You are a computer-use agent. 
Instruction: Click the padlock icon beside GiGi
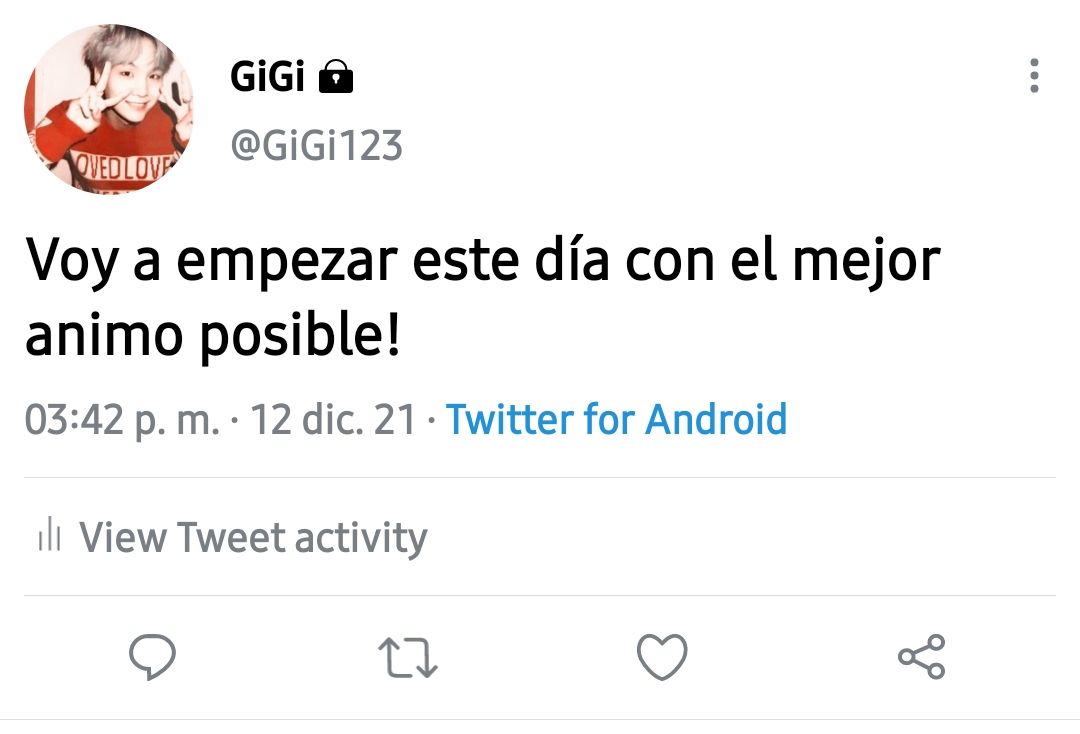[x=336, y=76]
